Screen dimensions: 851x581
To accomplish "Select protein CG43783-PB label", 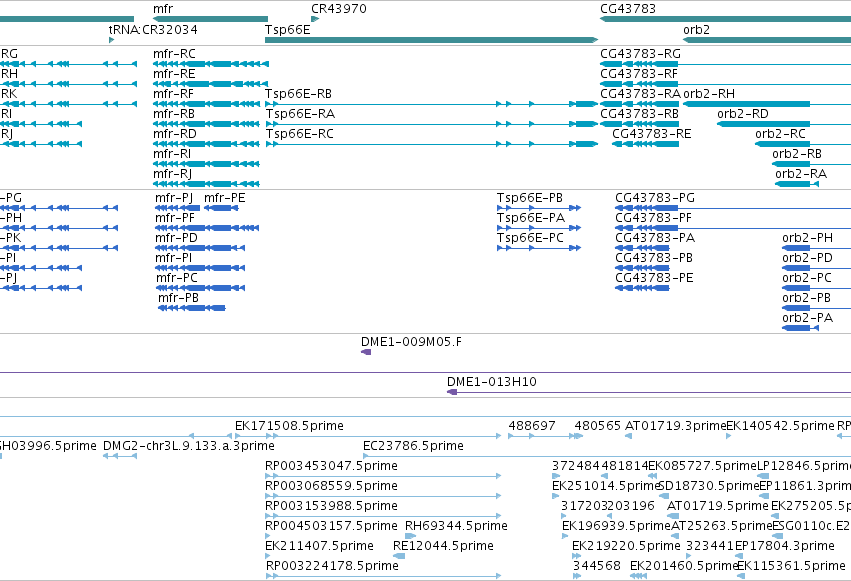I will click(x=654, y=258).
